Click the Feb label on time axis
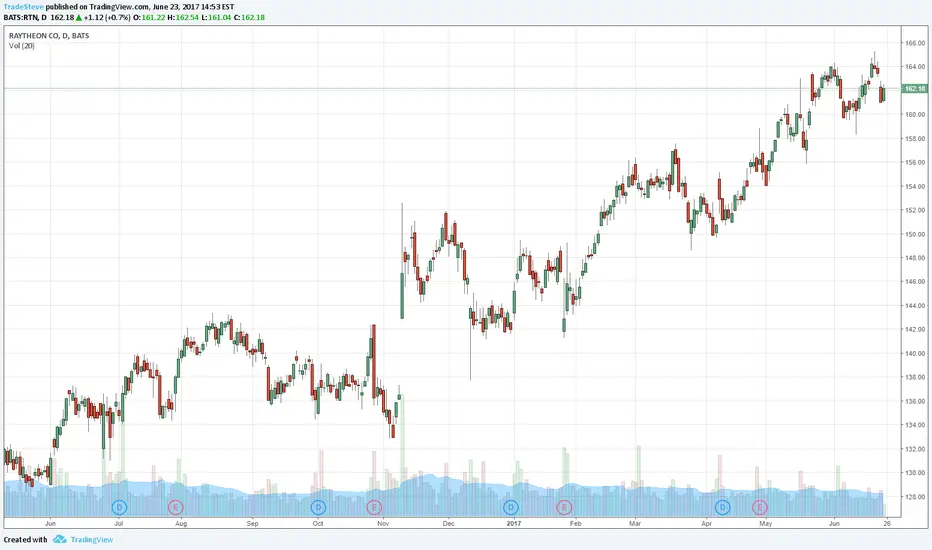This screenshot has height=550, width=932. pyautogui.click(x=575, y=524)
